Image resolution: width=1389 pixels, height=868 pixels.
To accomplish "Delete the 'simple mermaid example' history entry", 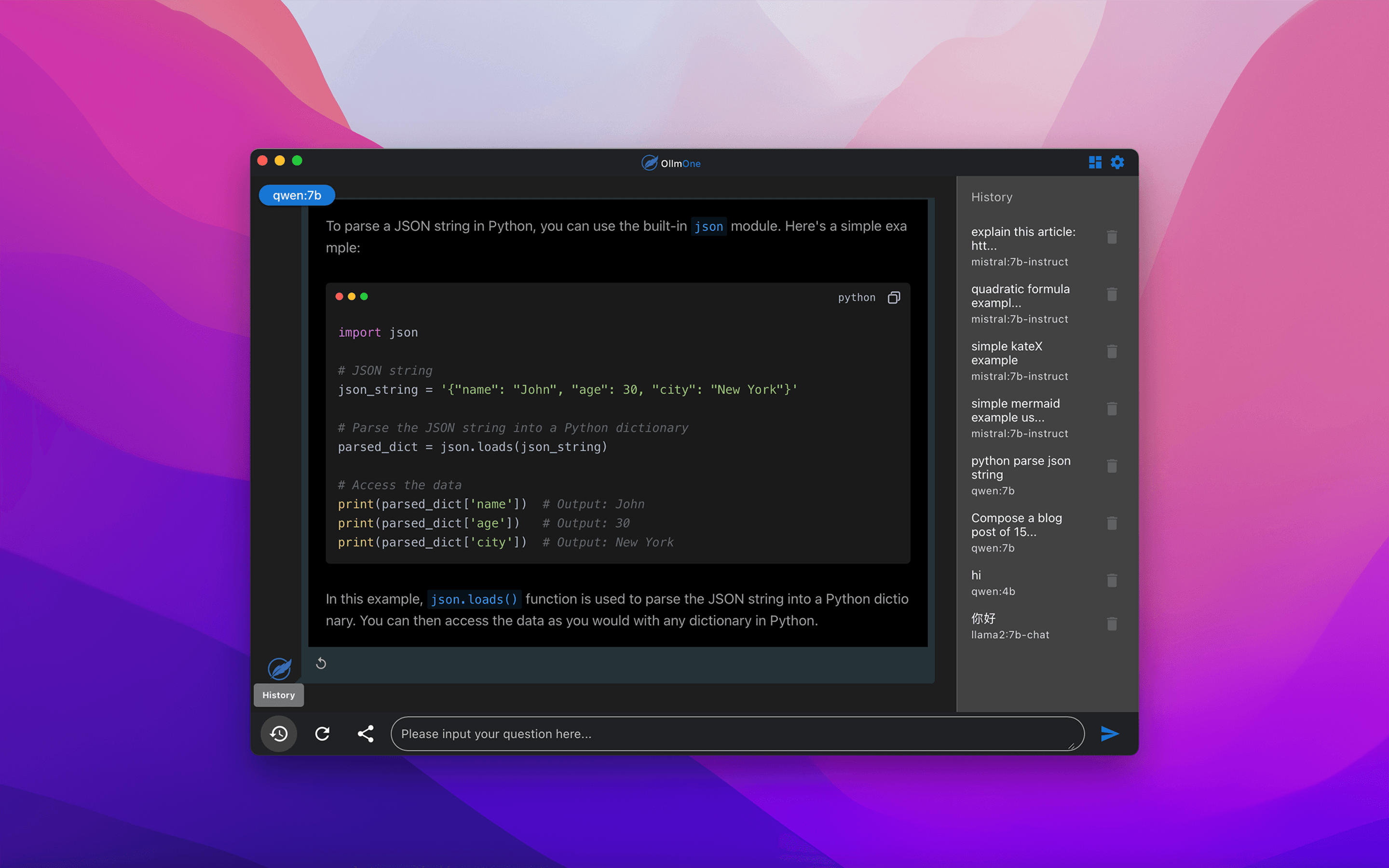I will click(x=1112, y=409).
